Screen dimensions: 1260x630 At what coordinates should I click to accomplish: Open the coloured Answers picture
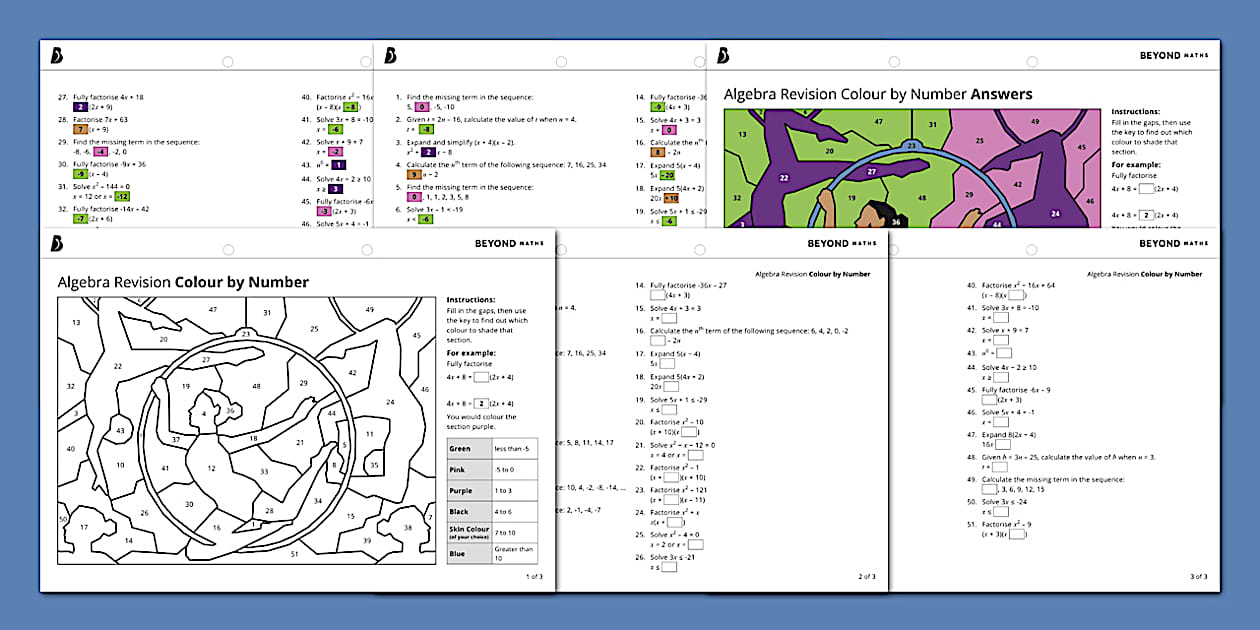tap(908, 168)
